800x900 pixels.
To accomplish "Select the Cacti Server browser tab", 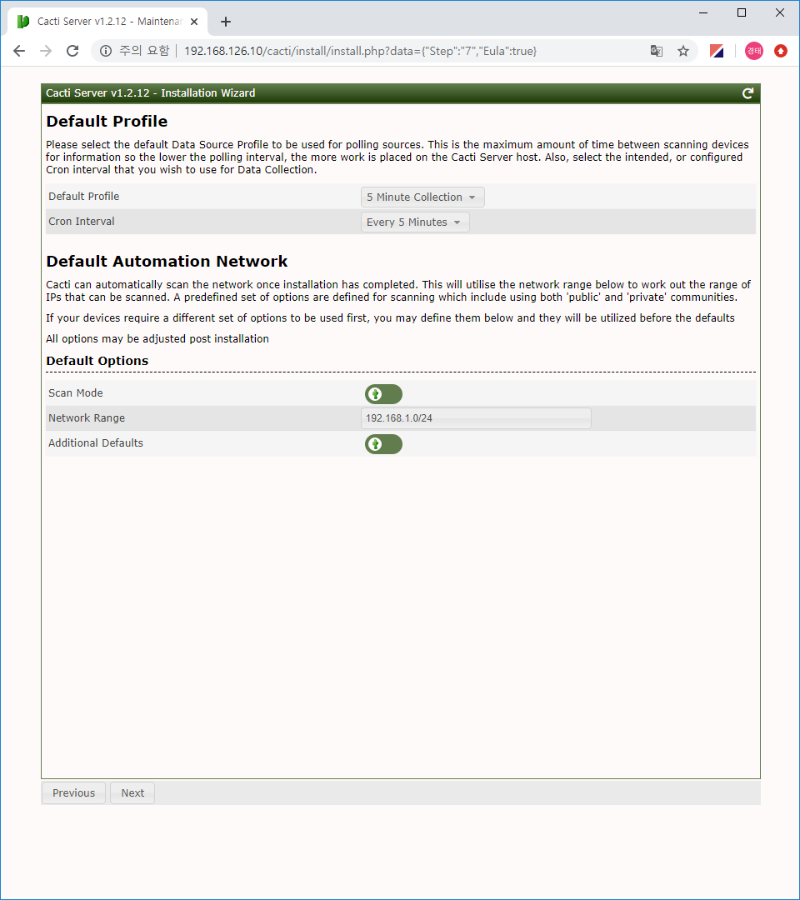I will pyautogui.click(x=100, y=21).
